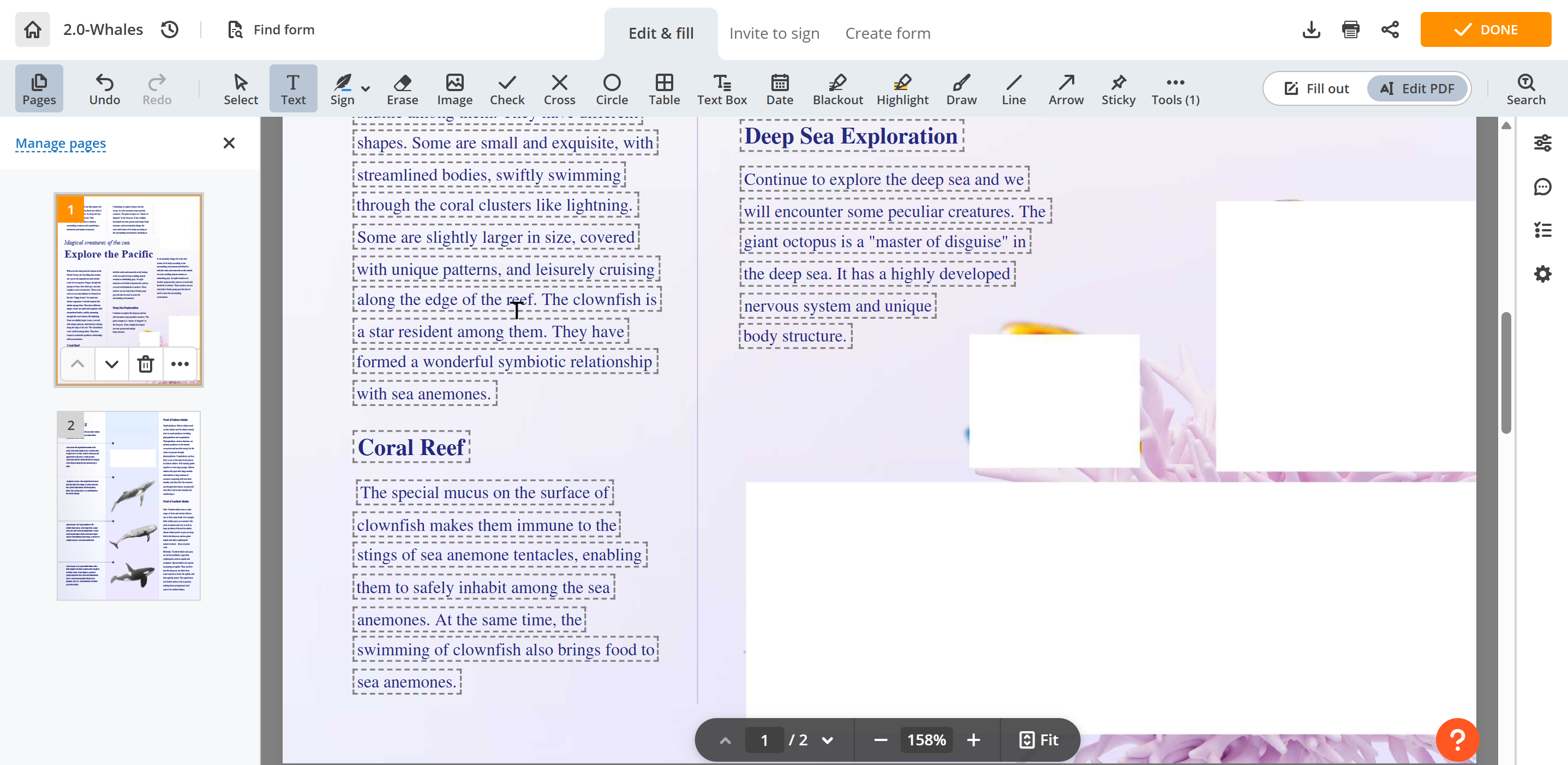The image size is (1568, 765).
Task: Select the Cross mark tool
Action: 559,88
